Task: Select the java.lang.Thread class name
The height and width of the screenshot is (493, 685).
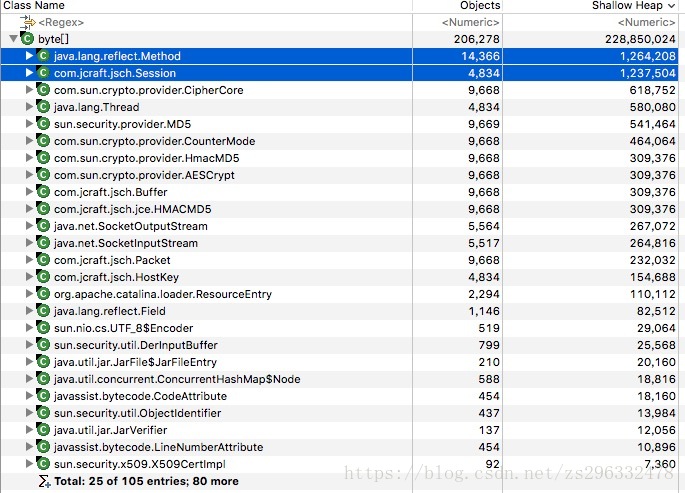Action: (97, 107)
